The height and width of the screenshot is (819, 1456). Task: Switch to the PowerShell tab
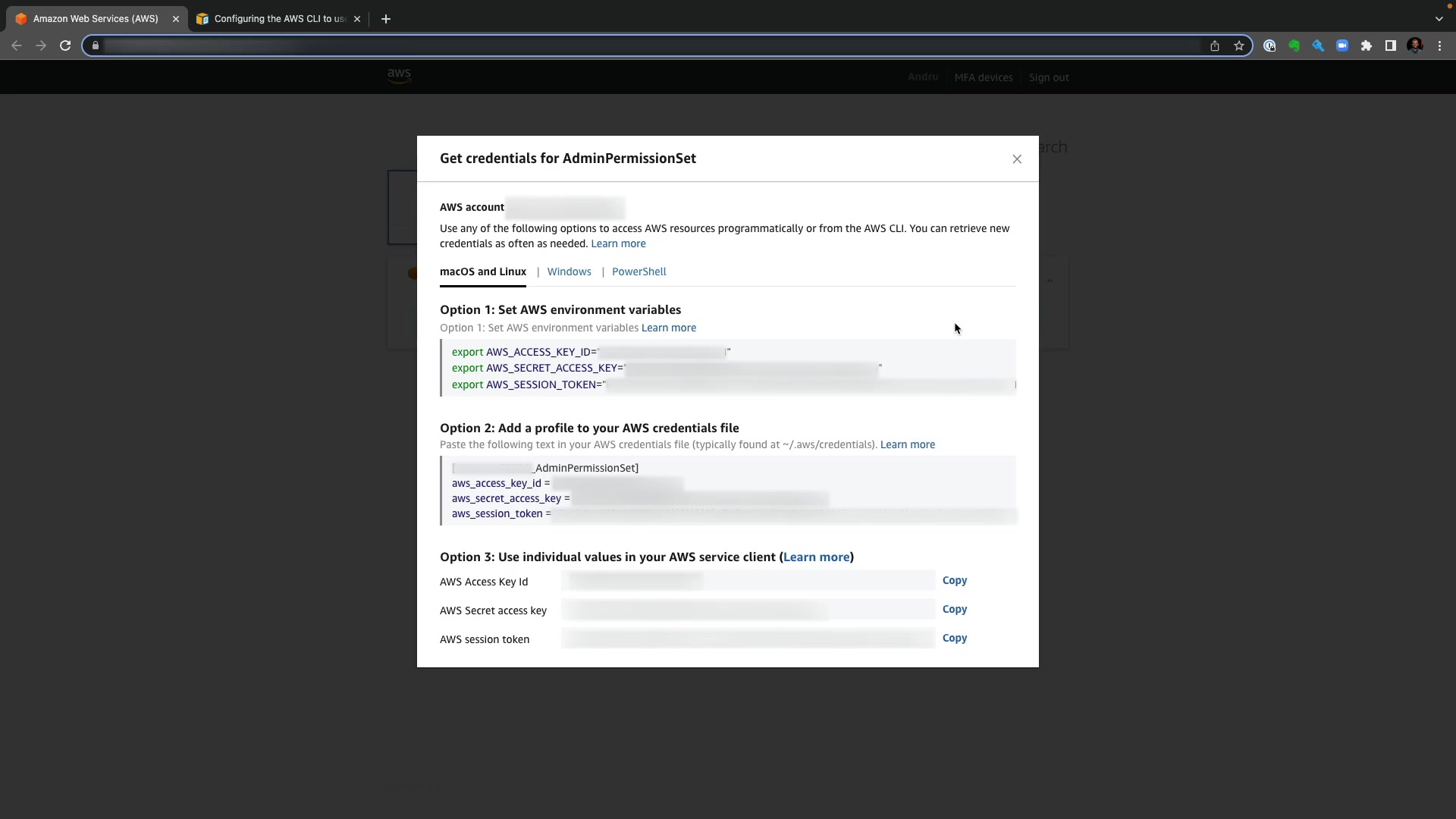(x=639, y=271)
